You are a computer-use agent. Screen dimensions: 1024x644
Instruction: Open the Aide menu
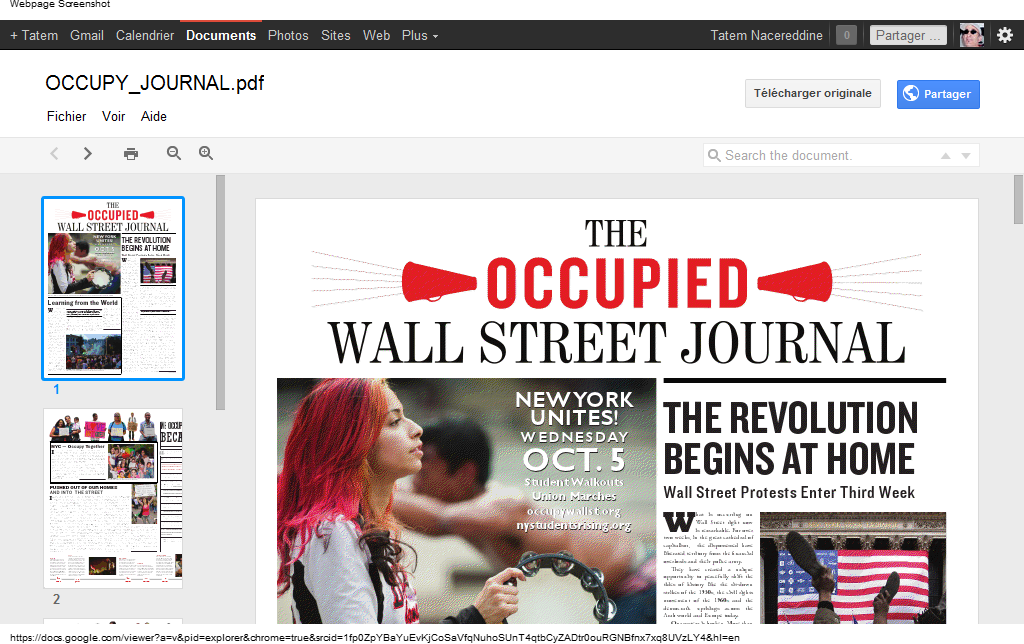[153, 116]
